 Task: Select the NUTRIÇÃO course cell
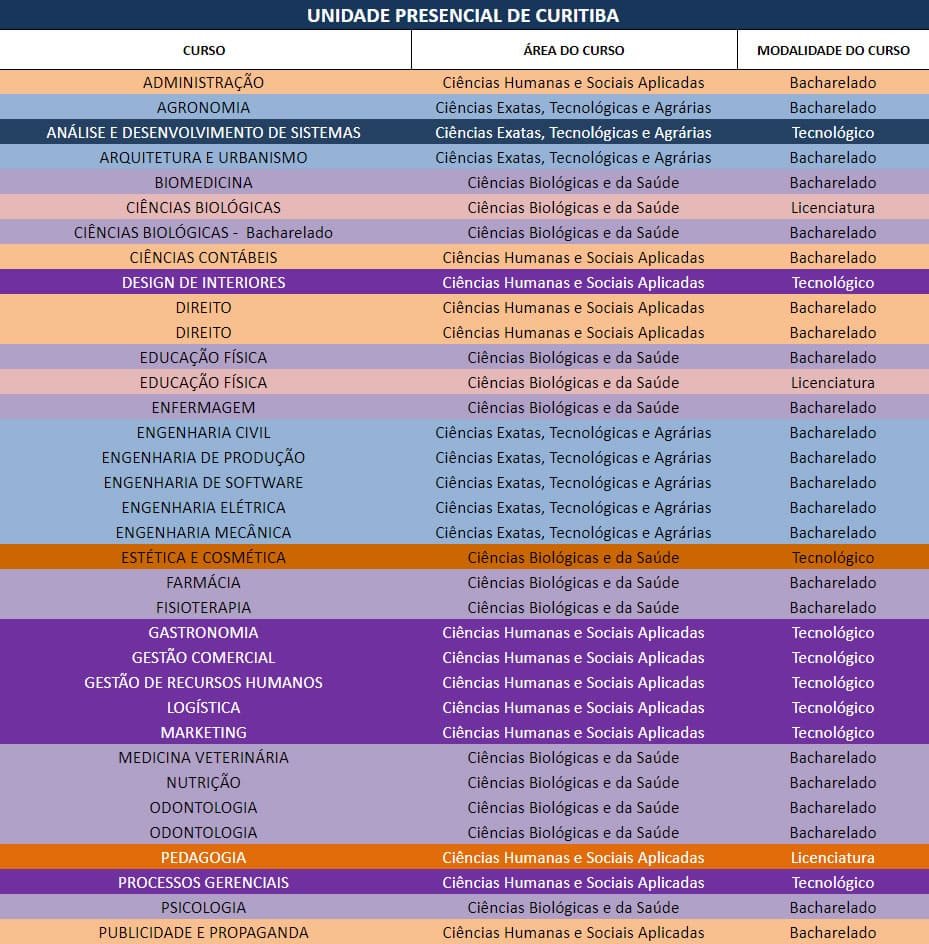click(204, 783)
